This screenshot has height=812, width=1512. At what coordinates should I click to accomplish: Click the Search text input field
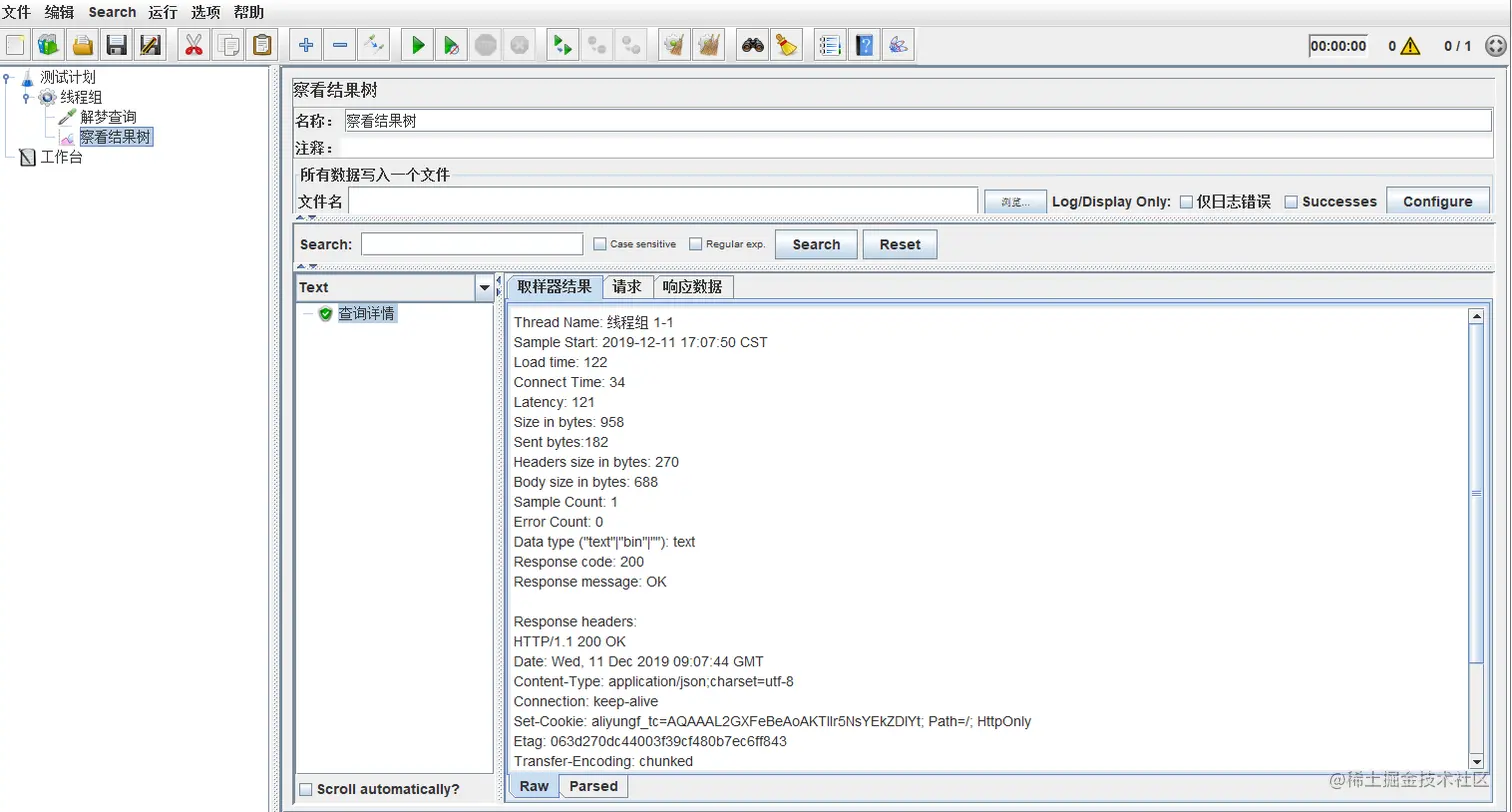[x=472, y=244]
